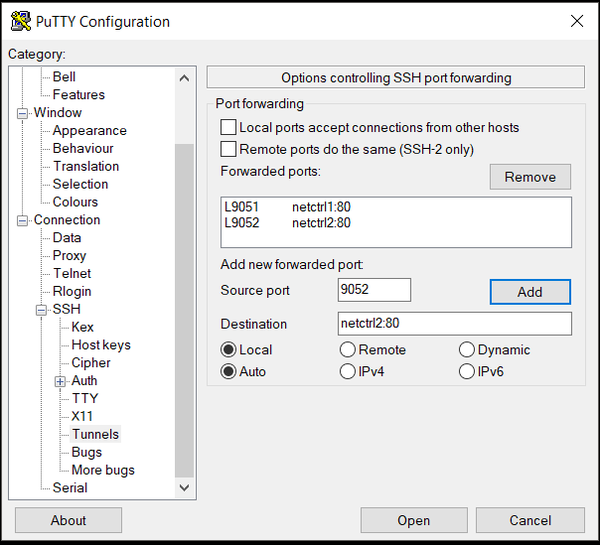Image resolution: width=600 pixels, height=545 pixels.
Task: Select Translation in the tree
Action: pyautogui.click(x=86, y=166)
